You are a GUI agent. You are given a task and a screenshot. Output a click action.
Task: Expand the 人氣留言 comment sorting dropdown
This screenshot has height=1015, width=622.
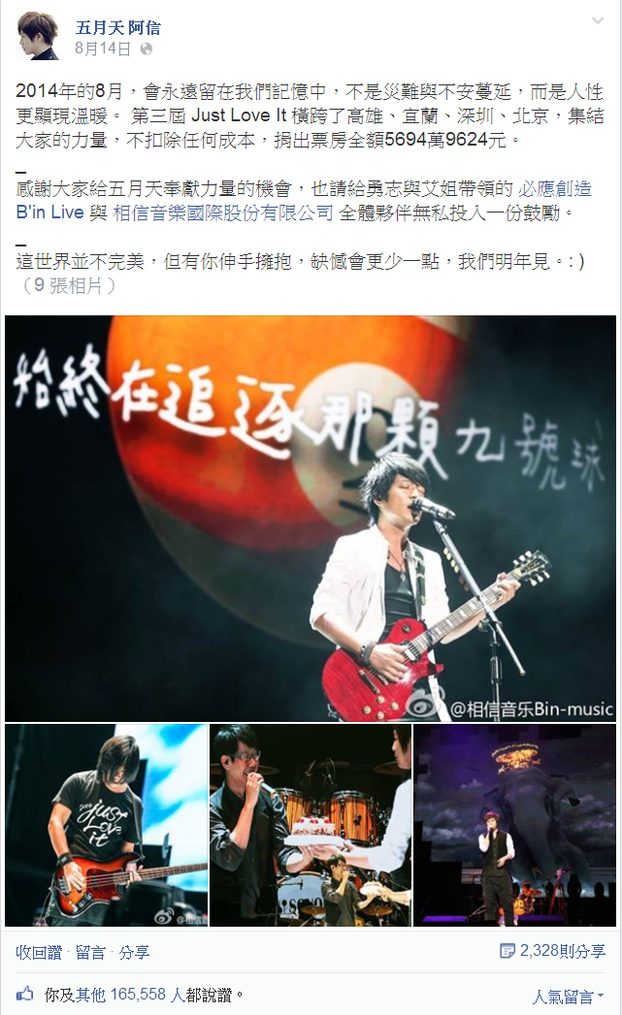click(x=568, y=997)
